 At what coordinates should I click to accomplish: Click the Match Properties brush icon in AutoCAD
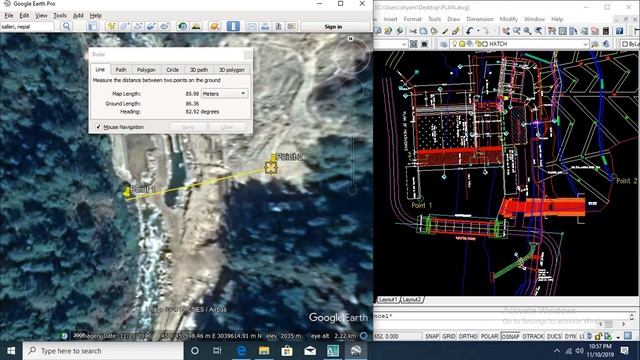point(456,31)
